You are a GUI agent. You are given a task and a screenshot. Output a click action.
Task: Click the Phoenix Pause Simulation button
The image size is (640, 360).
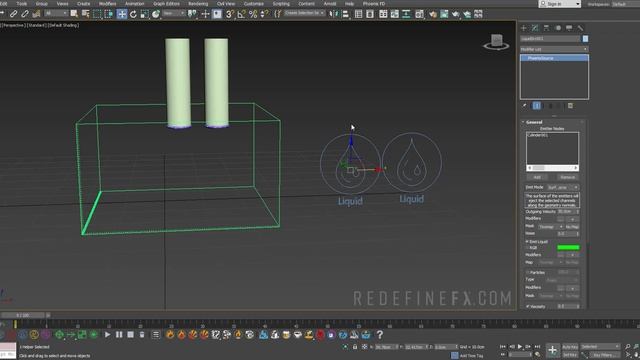[119, 335]
